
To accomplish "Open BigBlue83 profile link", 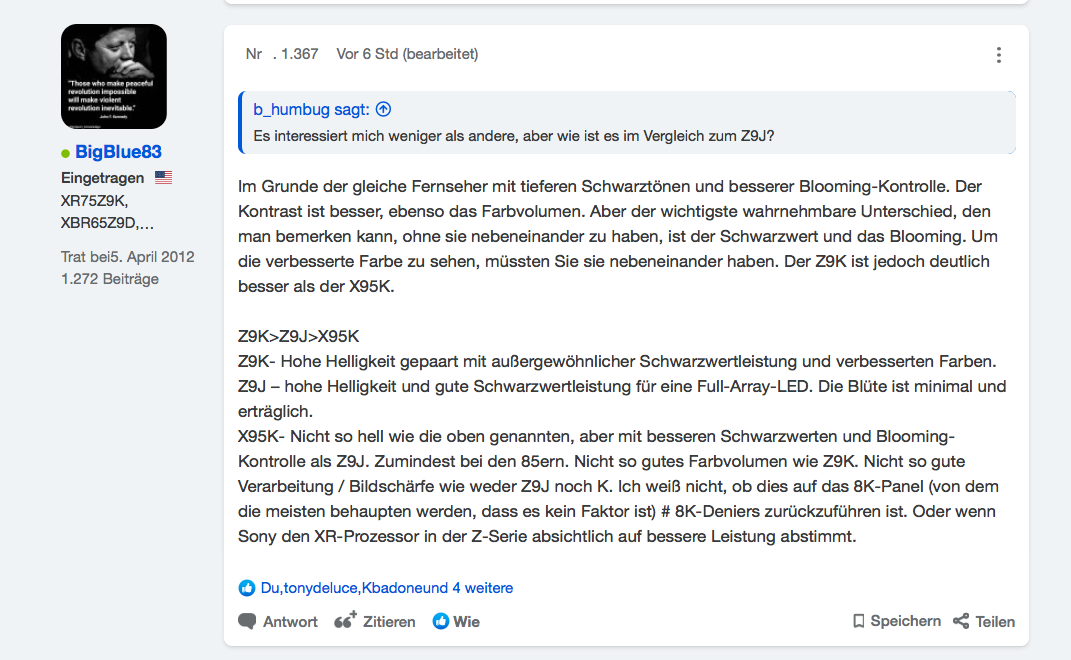I will pos(118,152).
